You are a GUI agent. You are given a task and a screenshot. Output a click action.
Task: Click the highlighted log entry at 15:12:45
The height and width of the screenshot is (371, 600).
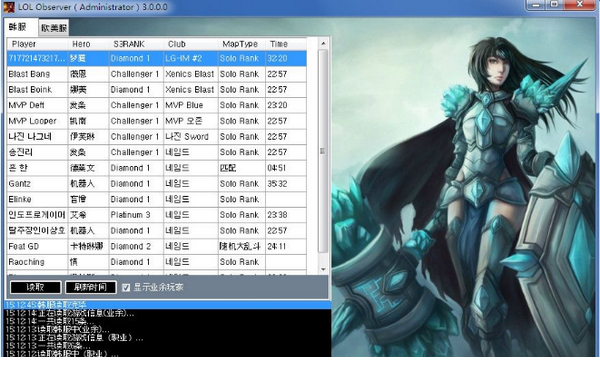point(168,305)
